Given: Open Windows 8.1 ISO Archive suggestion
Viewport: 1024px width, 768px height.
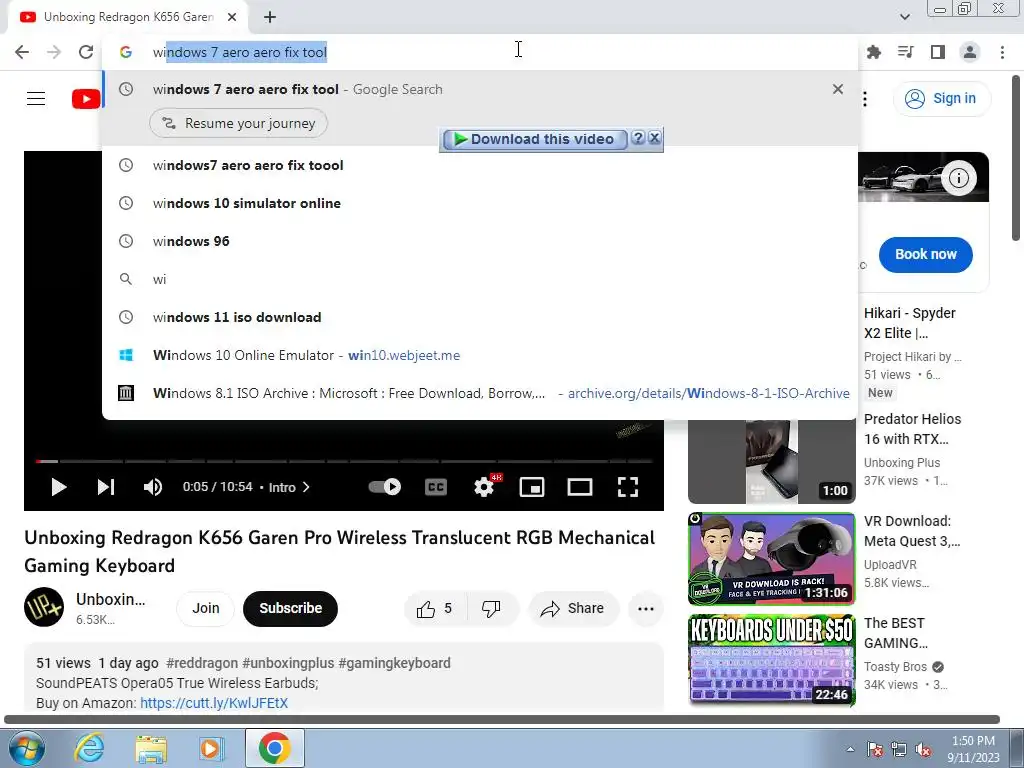Looking at the screenshot, I should 480,392.
